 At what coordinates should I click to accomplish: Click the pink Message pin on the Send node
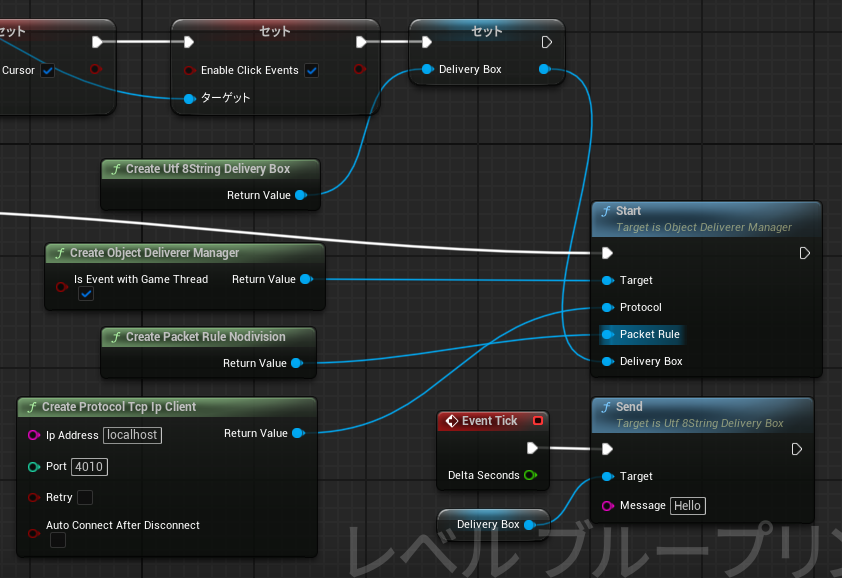(608, 506)
